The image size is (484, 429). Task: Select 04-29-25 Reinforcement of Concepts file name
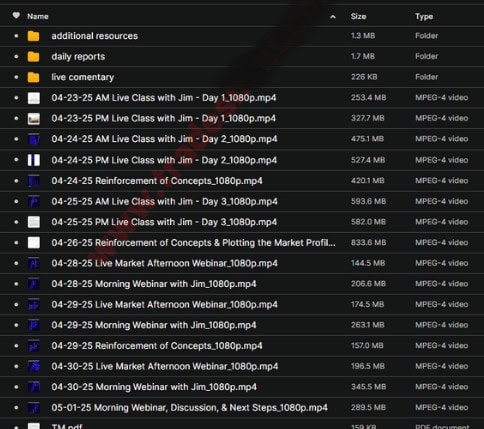(157, 346)
